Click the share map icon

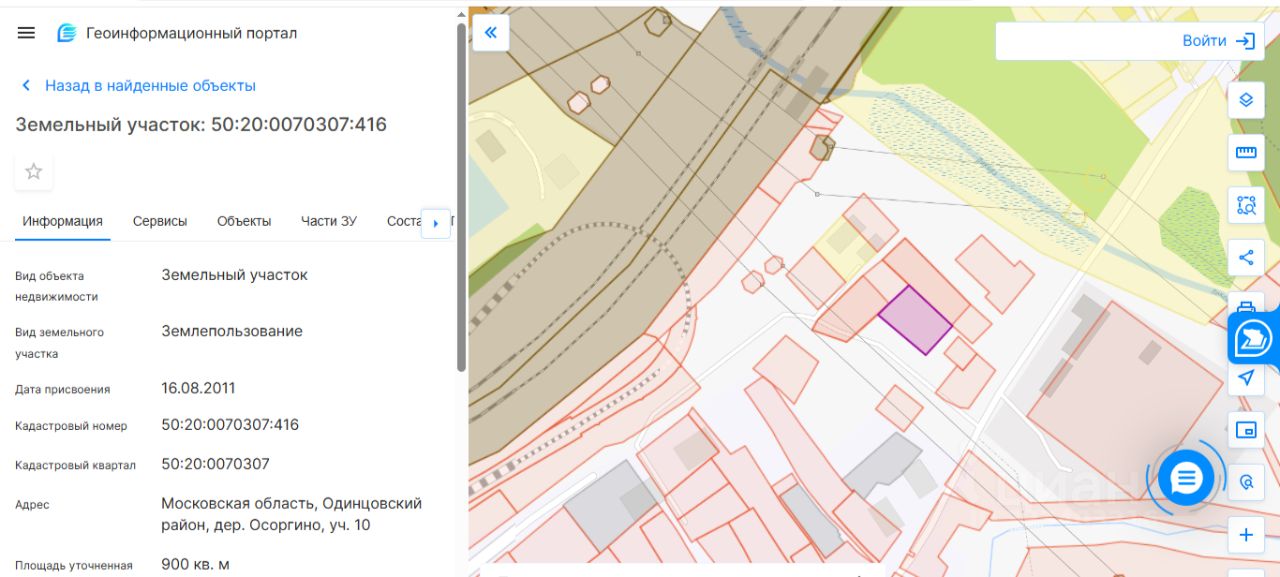(x=1246, y=258)
